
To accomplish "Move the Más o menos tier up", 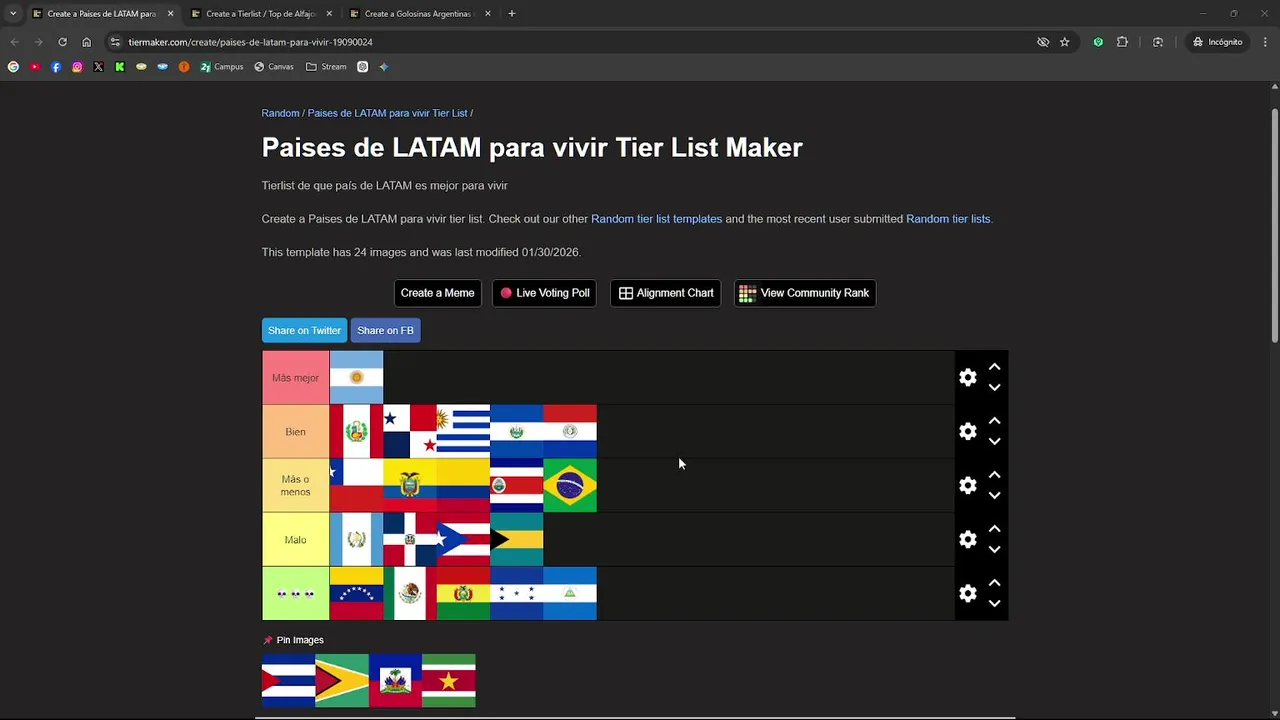I will (994, 475).
